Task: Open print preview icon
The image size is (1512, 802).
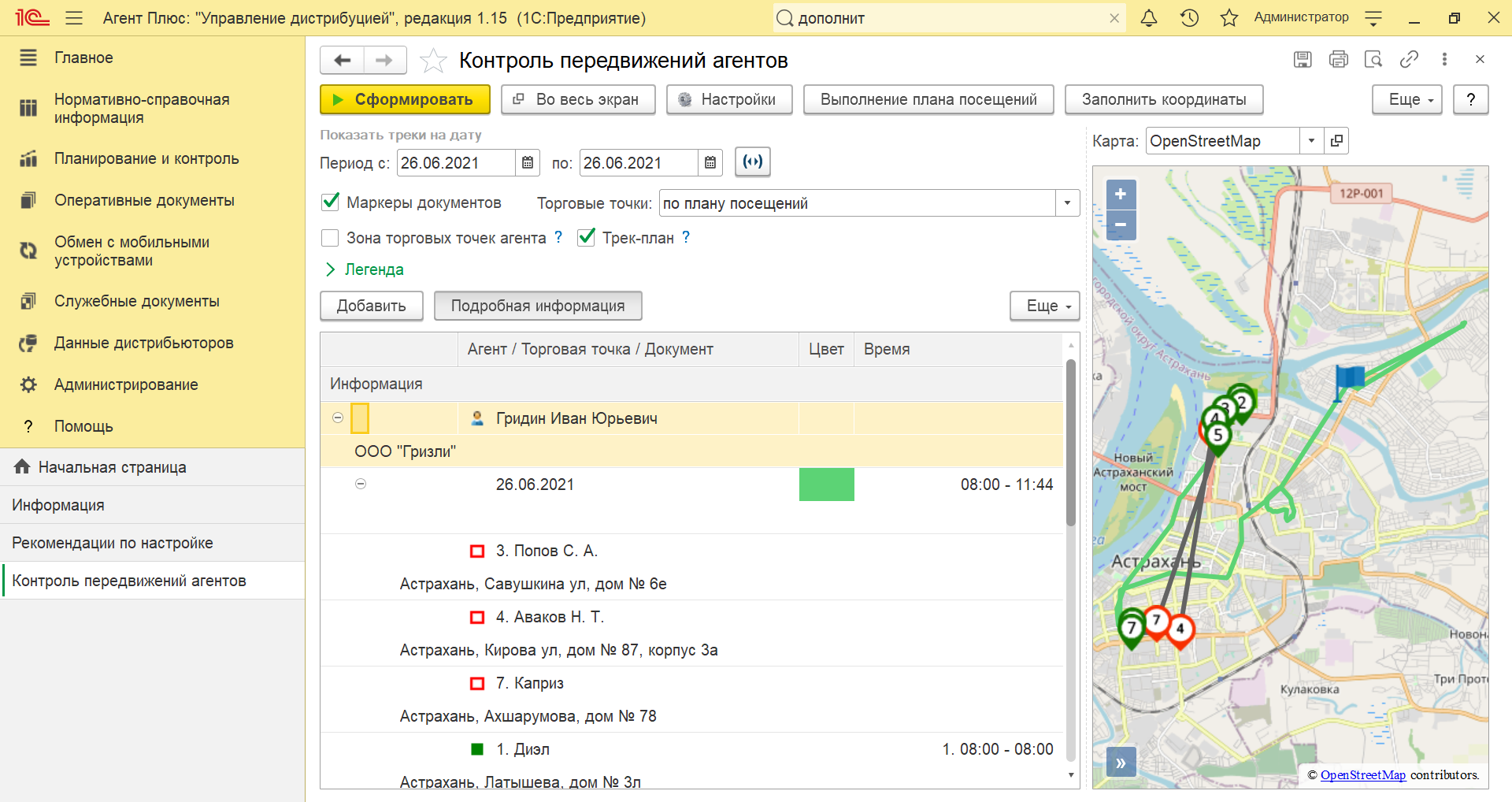Action: 1373,59
